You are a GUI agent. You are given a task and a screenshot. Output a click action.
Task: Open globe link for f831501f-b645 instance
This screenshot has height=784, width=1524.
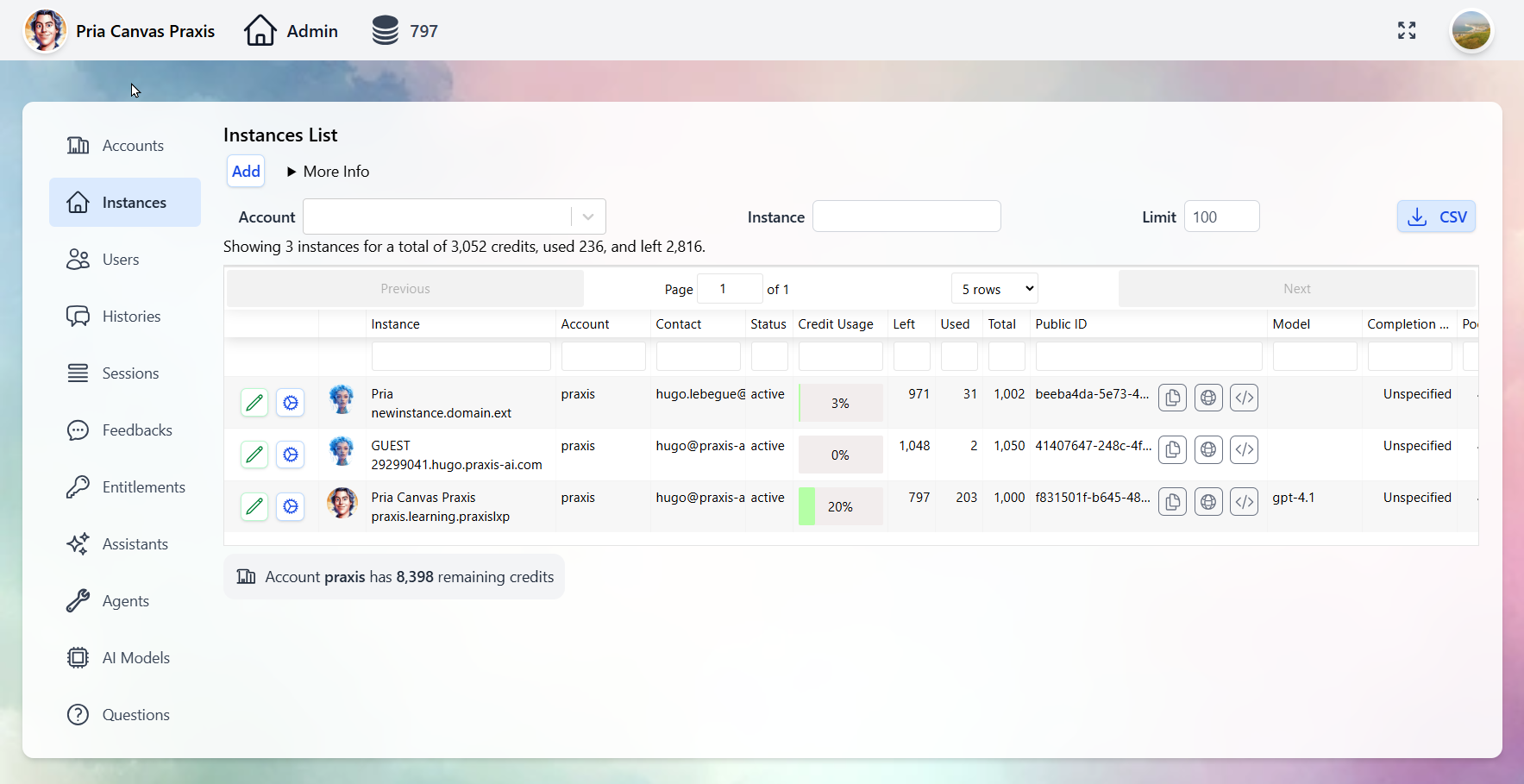(1208, 501)
